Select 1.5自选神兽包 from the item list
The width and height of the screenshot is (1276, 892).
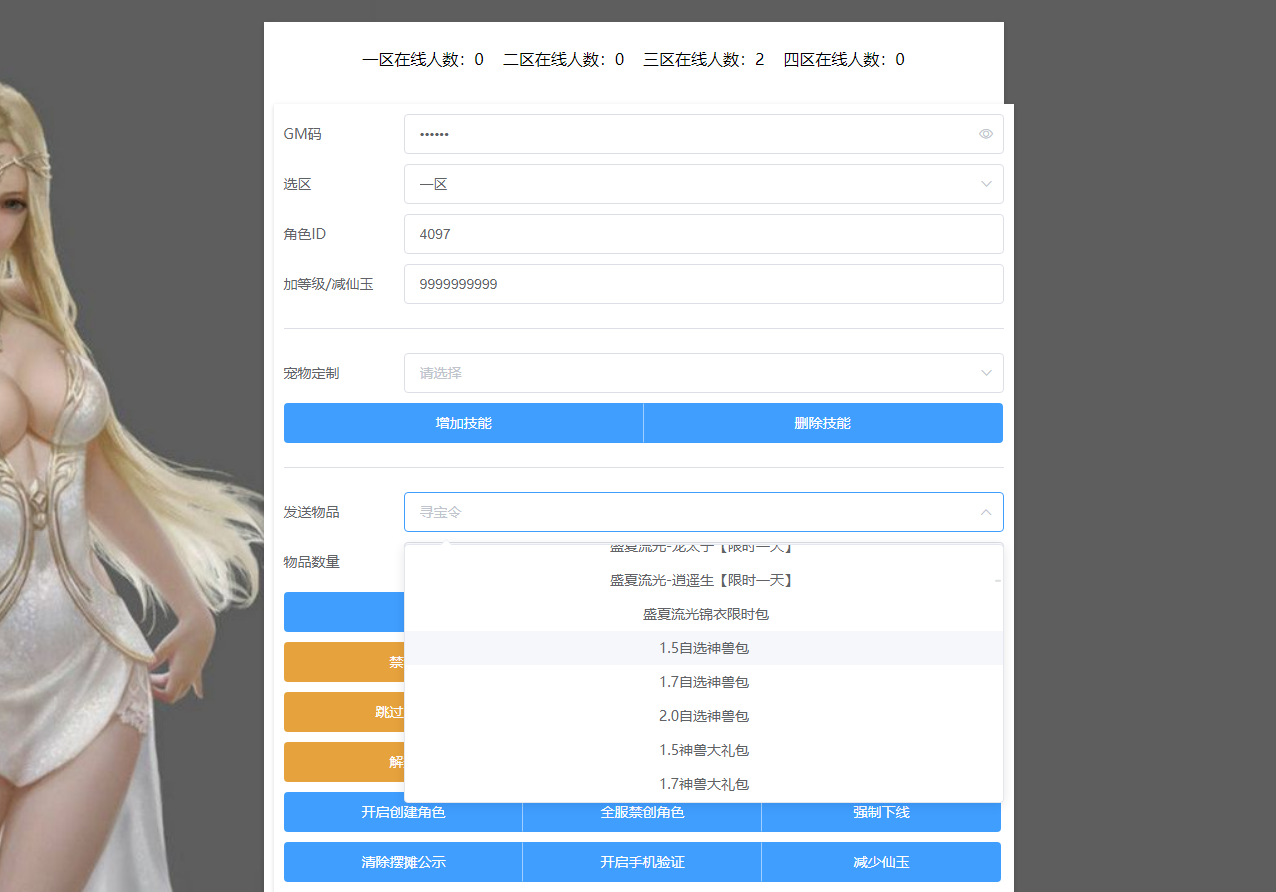point(703,648)
